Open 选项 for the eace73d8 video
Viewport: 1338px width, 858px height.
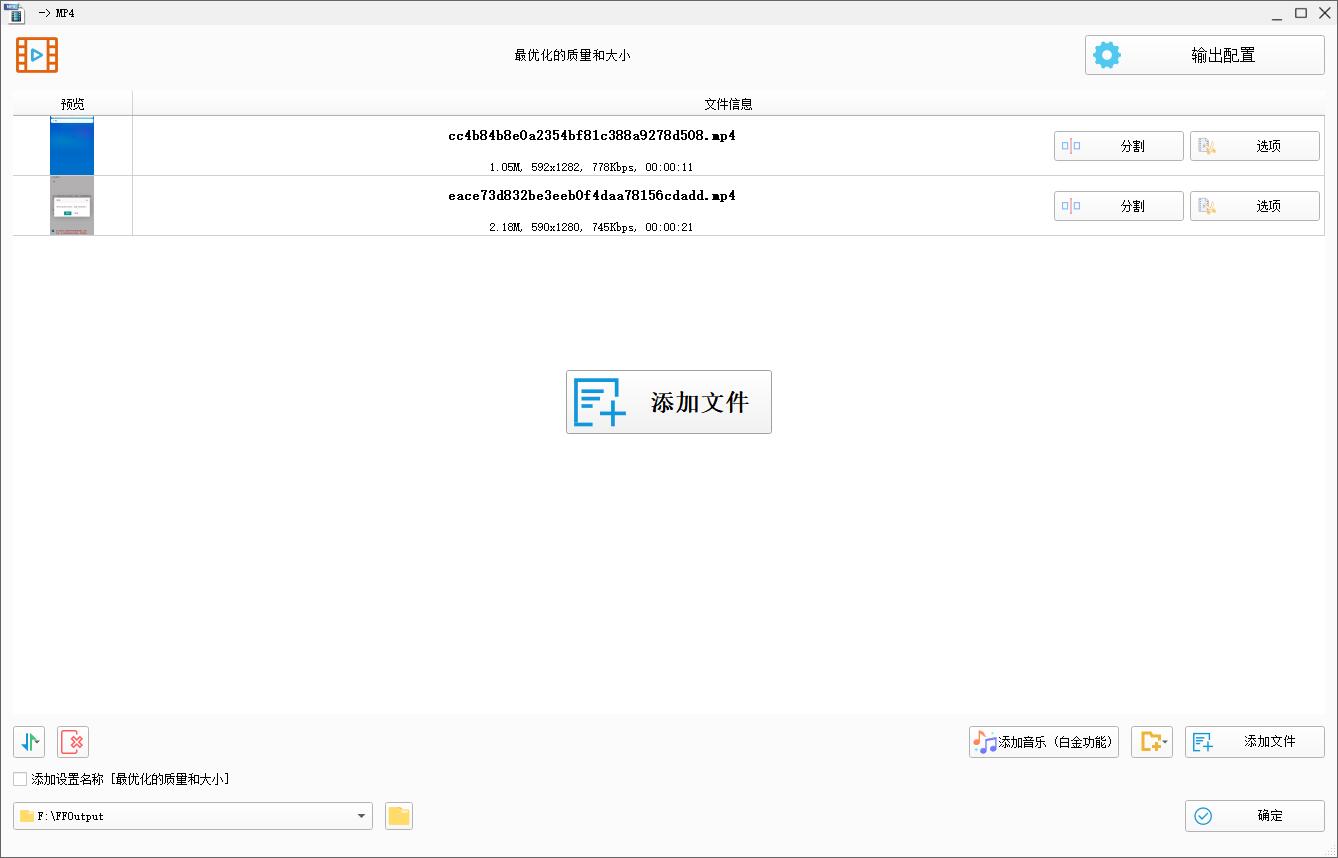[x=1254, y=206]
